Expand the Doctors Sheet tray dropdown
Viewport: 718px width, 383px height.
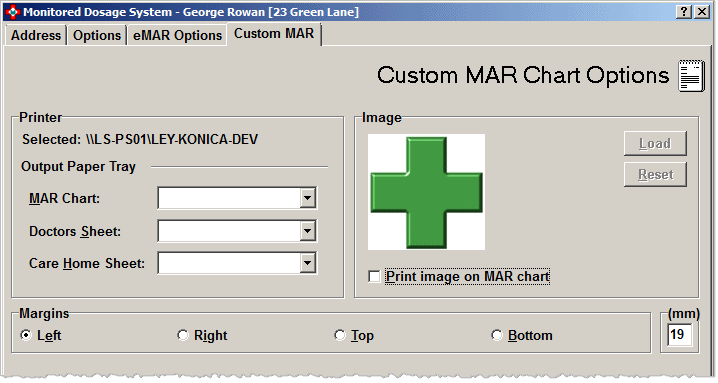(x=308, y=231)
